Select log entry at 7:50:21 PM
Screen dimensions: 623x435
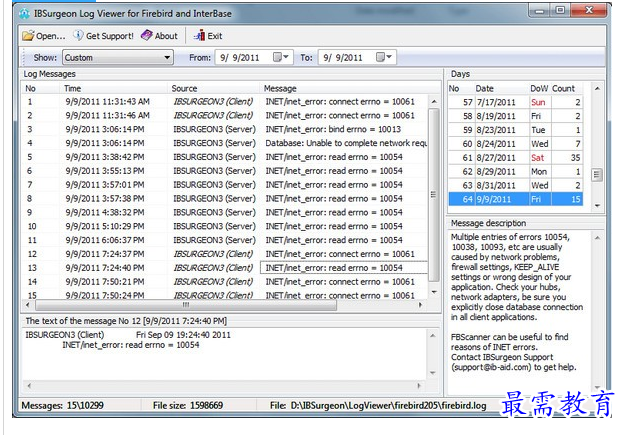[225, 282]
